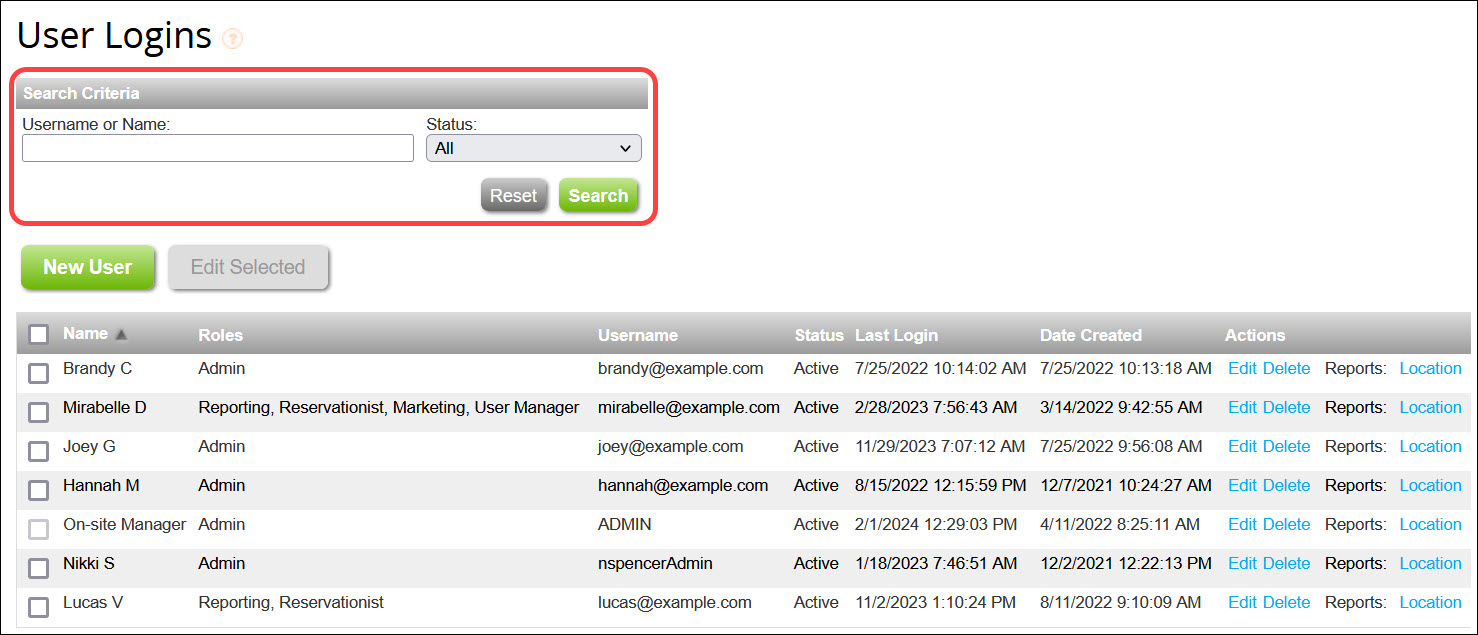Edit the user Joey G

[1243, 446]
